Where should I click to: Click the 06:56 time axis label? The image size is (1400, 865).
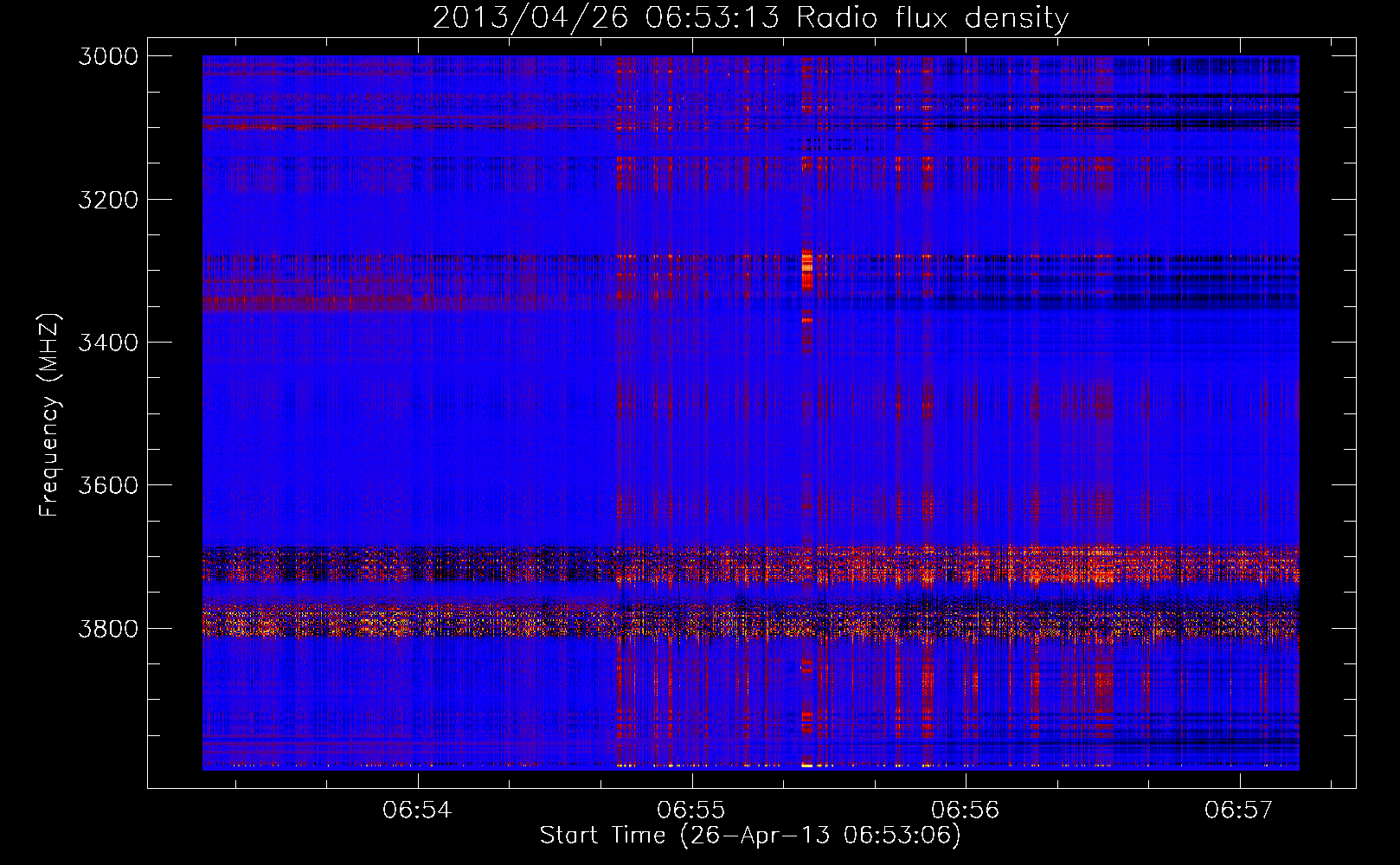coord(966,810)
